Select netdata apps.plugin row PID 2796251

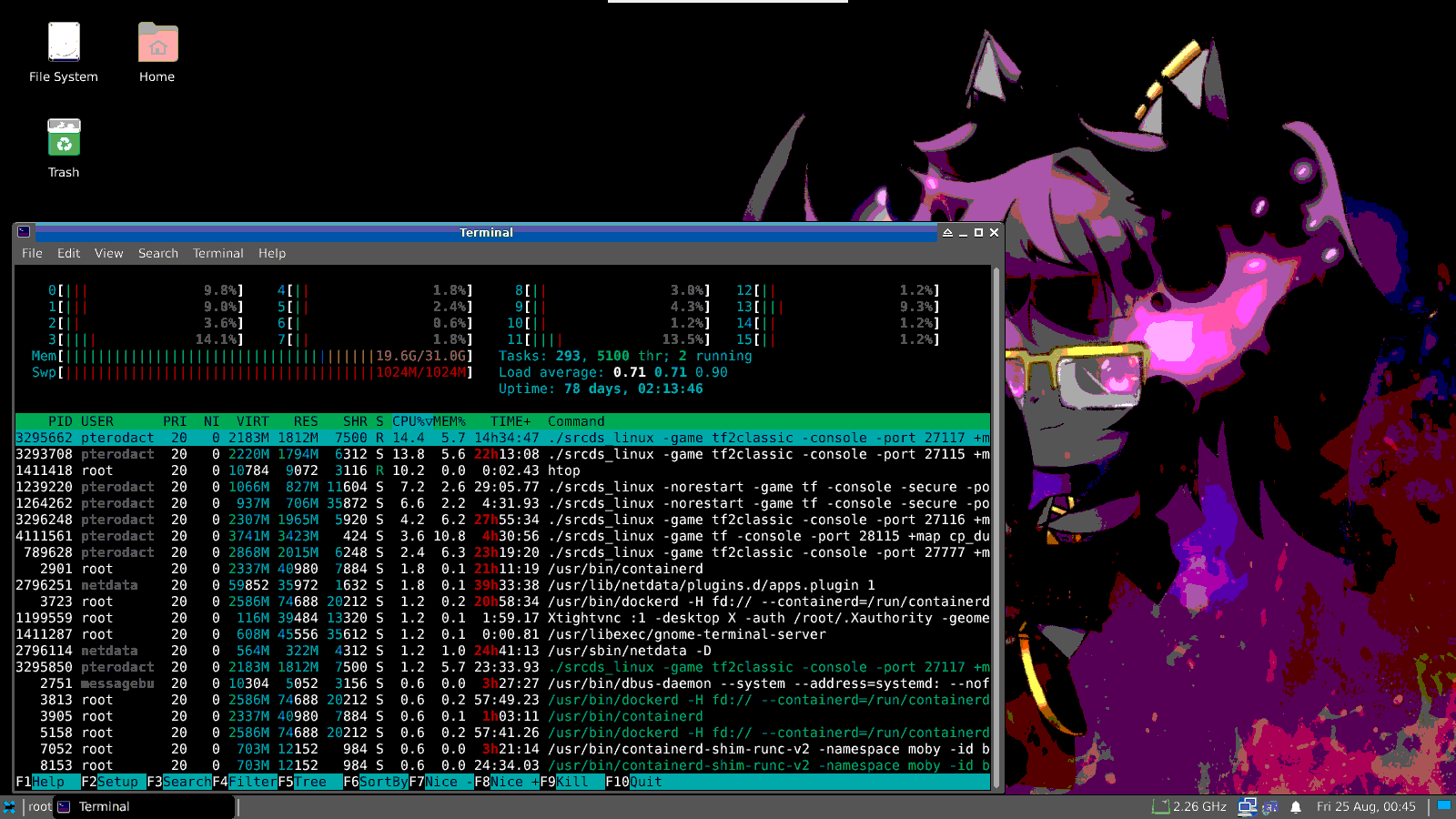tap(502, 585)
